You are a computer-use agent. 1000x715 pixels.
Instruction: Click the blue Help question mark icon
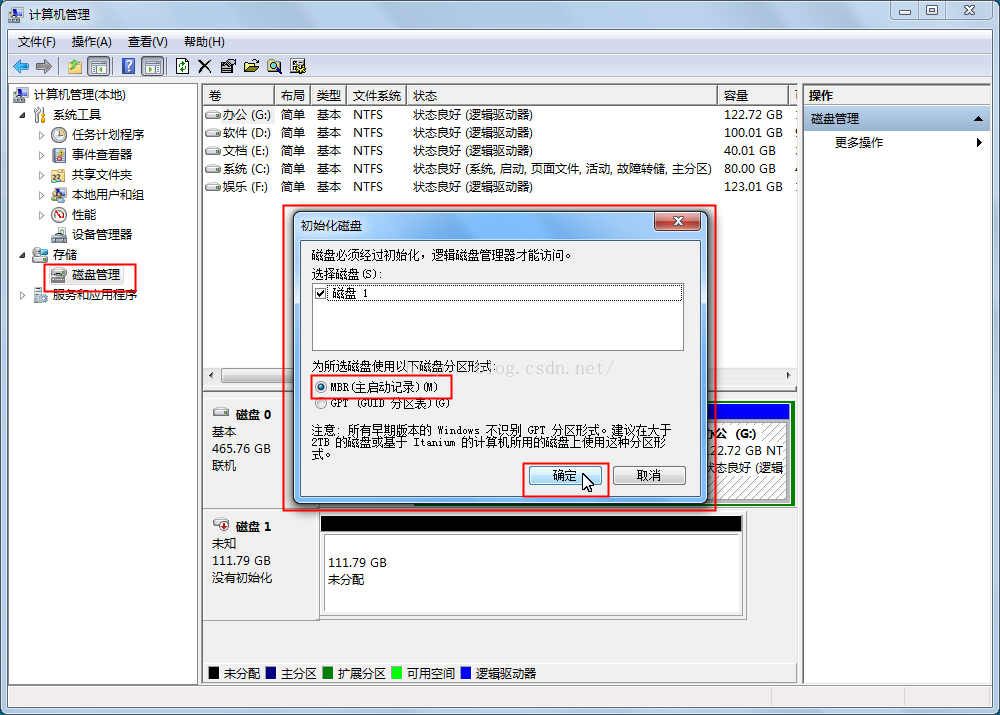(128, 66)
